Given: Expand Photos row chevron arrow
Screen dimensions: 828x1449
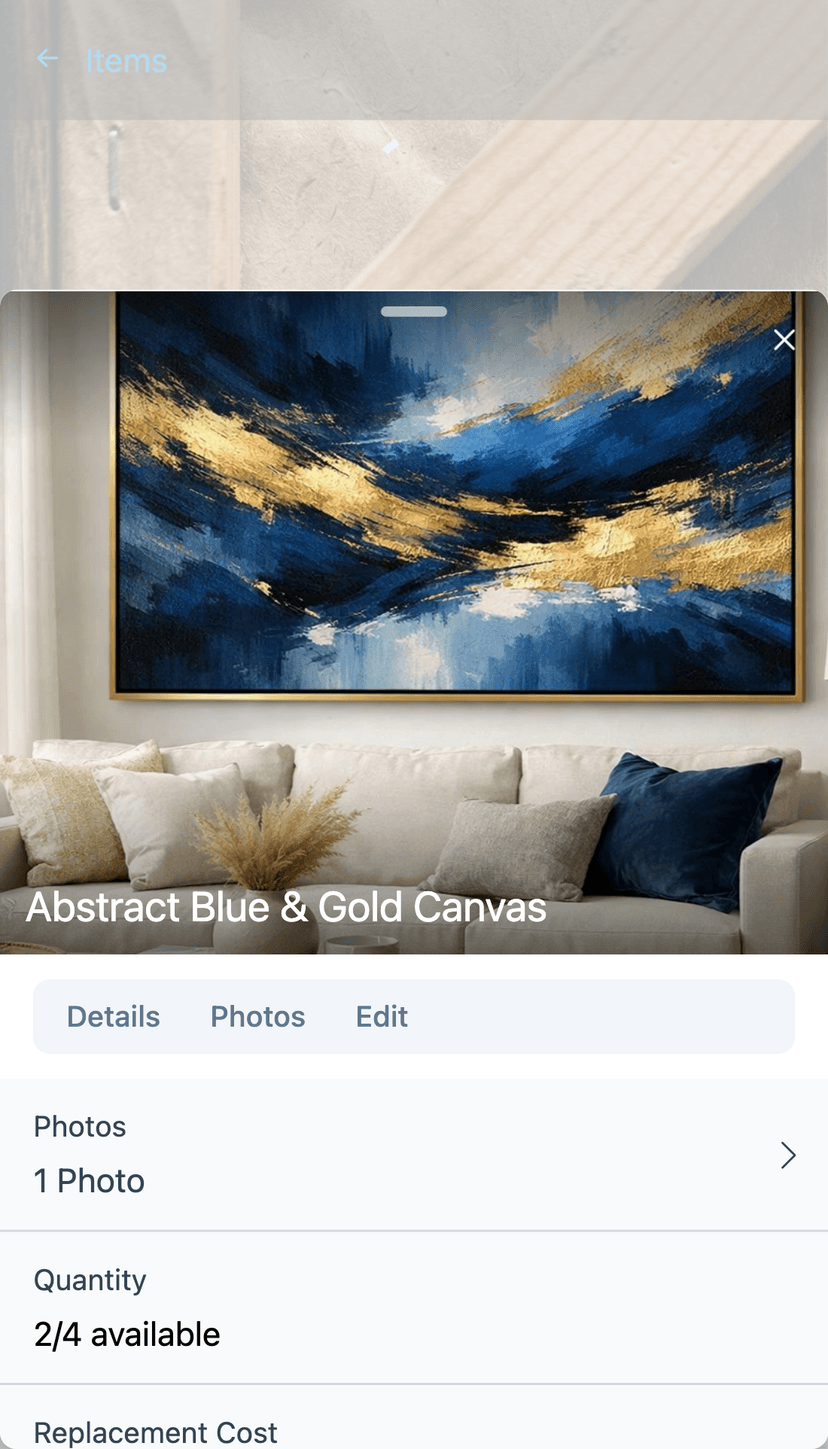Looking at the screenshot, I should (x=788, y=1155).
